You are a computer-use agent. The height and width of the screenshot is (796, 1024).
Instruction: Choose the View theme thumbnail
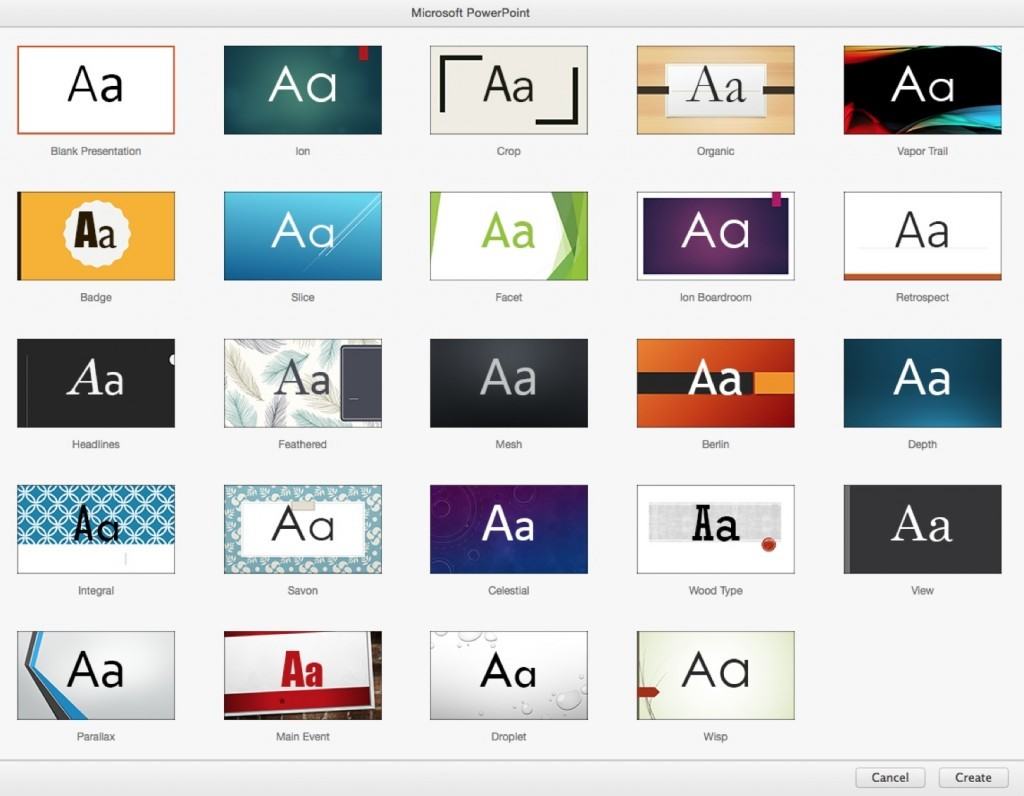tap(922, 530)
